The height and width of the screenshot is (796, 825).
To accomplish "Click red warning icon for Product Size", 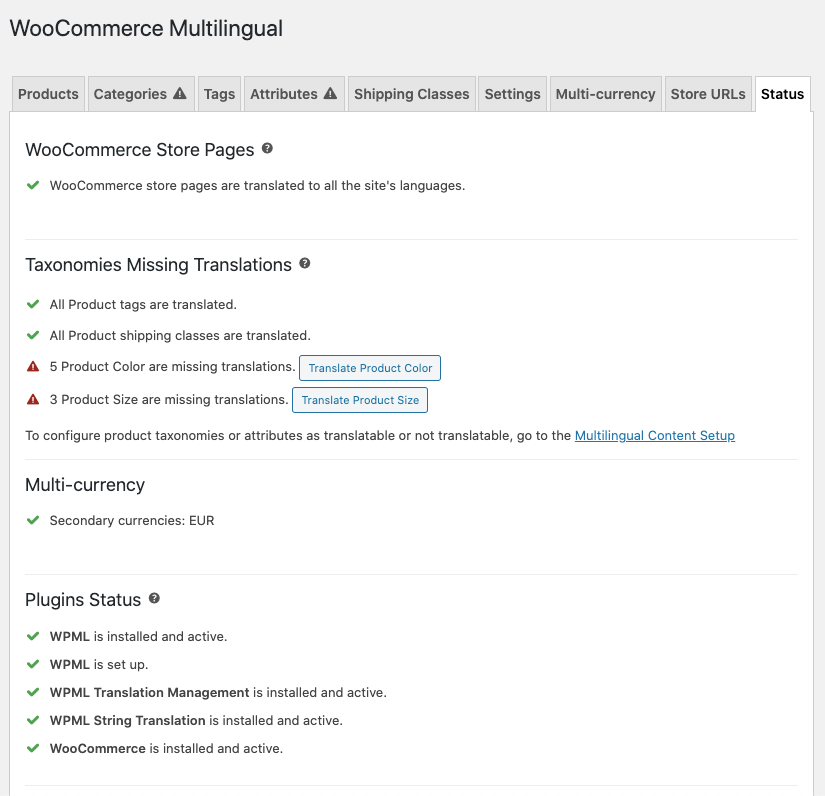I will [x=33, y=399].
